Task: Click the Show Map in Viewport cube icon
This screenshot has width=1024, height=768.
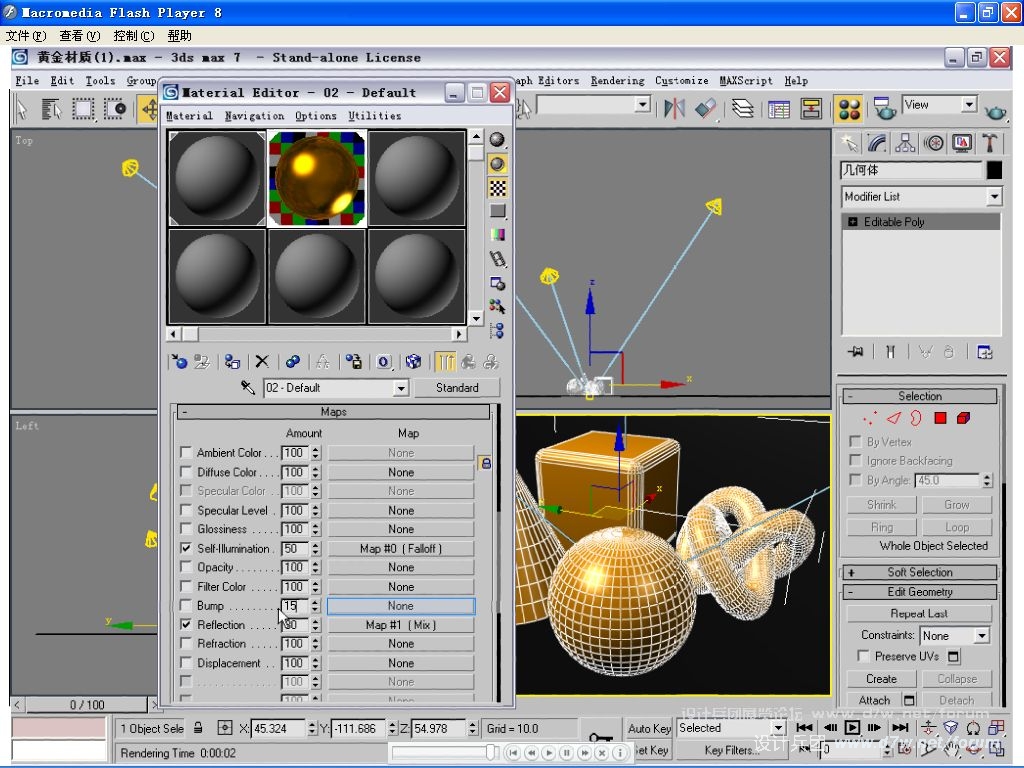Action: pos(413,362)
